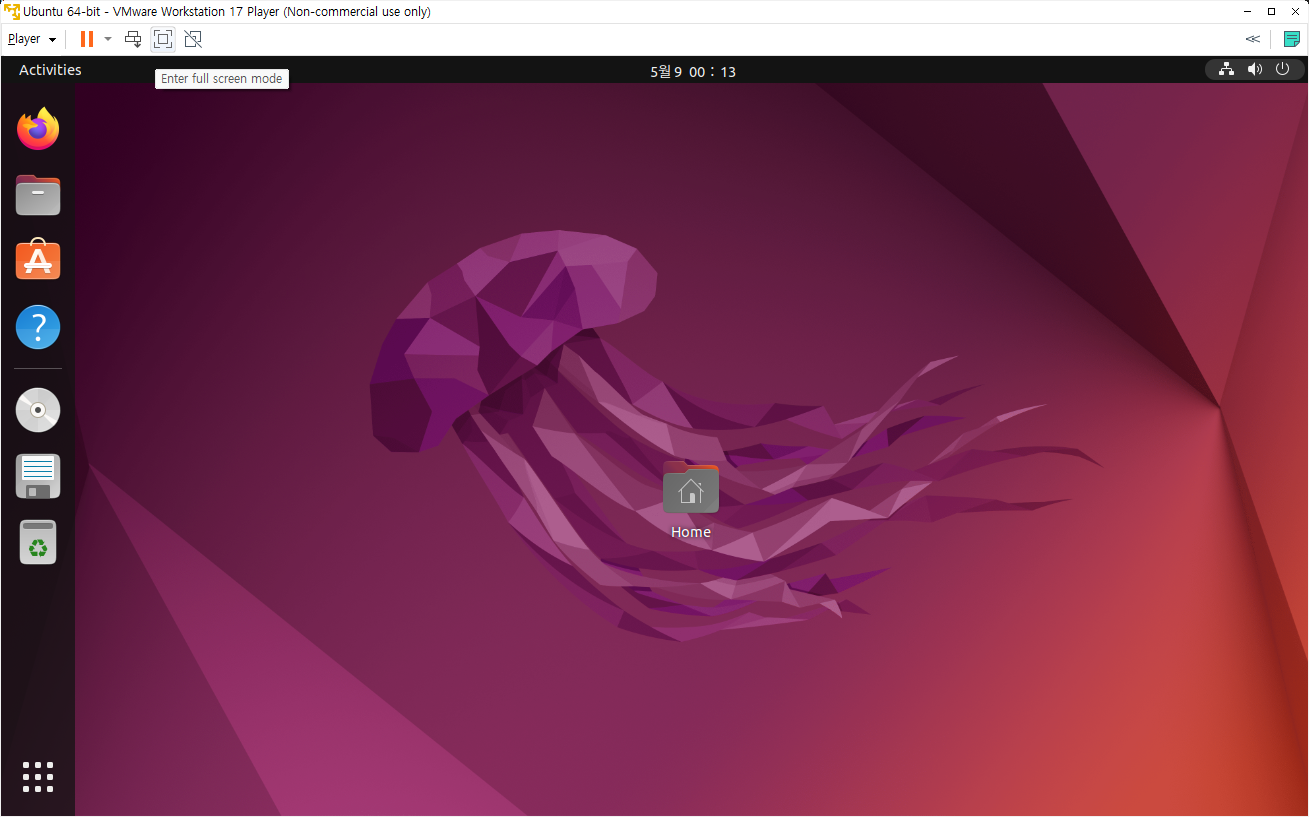Launch Firefox from the dock
Image resolution: width=1309 pixels, height=817 pixels.
click(x=38, y=129)
